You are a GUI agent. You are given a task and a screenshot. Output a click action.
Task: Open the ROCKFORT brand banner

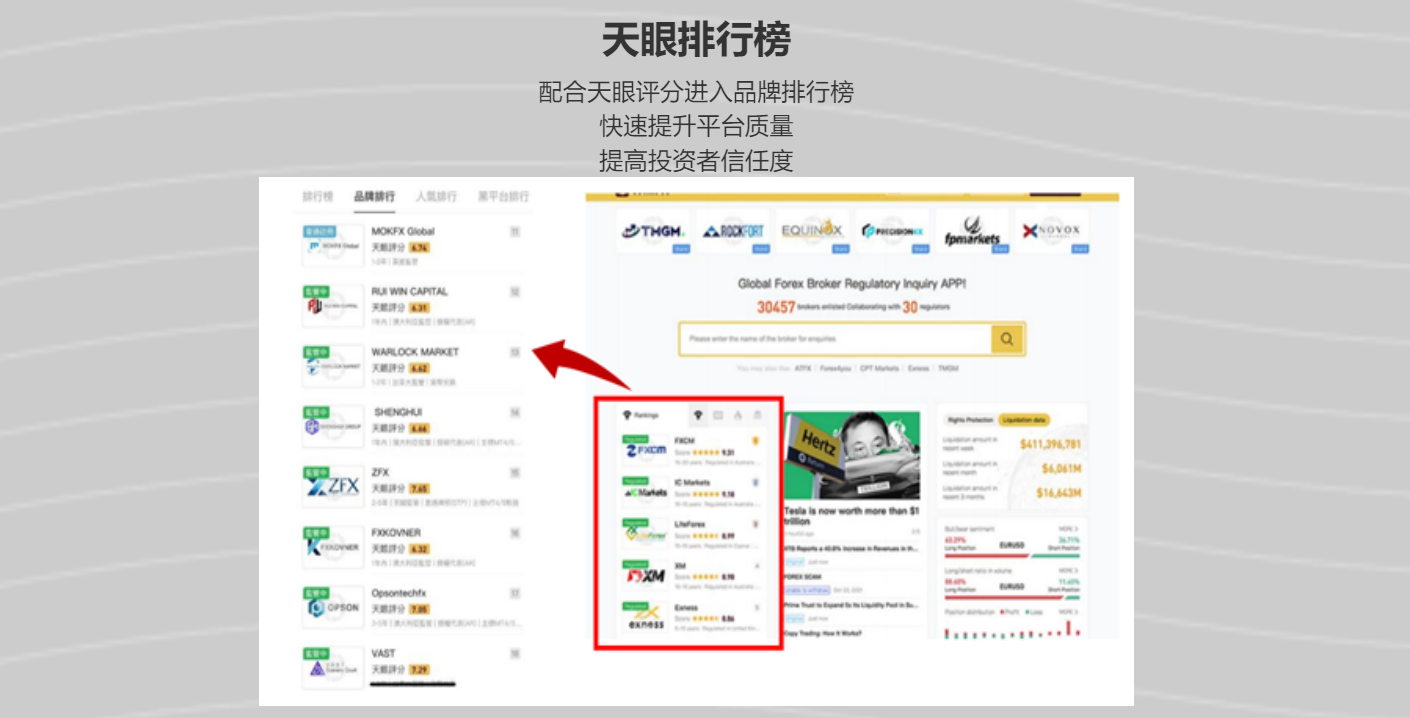tap(734, 231)
